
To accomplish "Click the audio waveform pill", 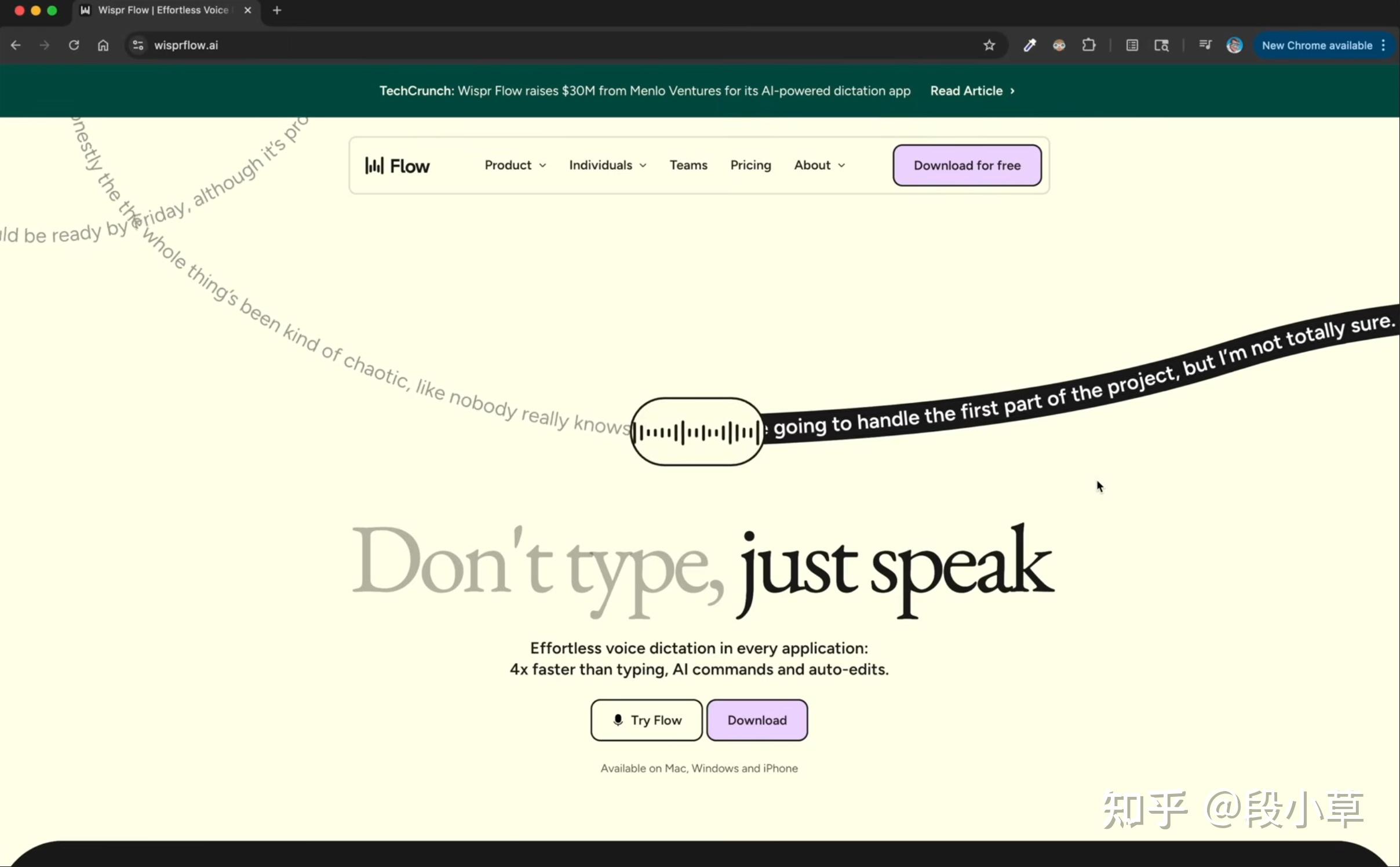I will tap(697, 432).
